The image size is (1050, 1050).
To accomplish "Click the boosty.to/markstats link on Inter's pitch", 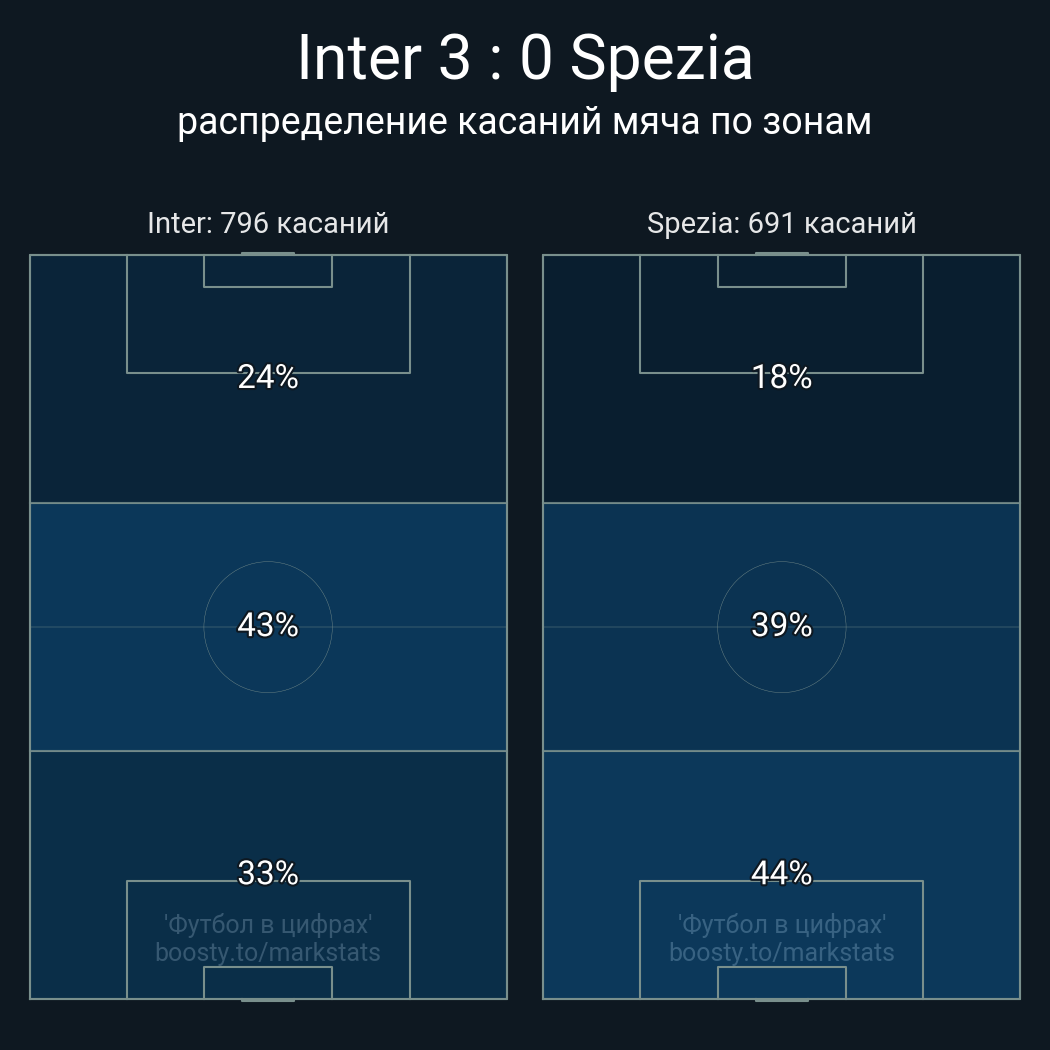I will point(268,952).
